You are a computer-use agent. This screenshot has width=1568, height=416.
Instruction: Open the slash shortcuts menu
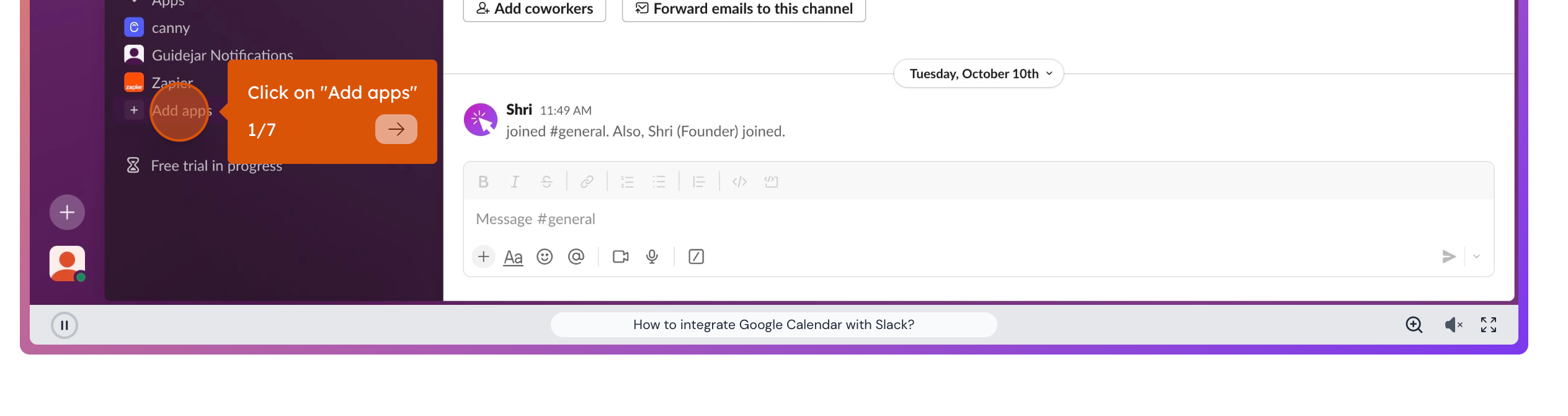pos(696,256)
